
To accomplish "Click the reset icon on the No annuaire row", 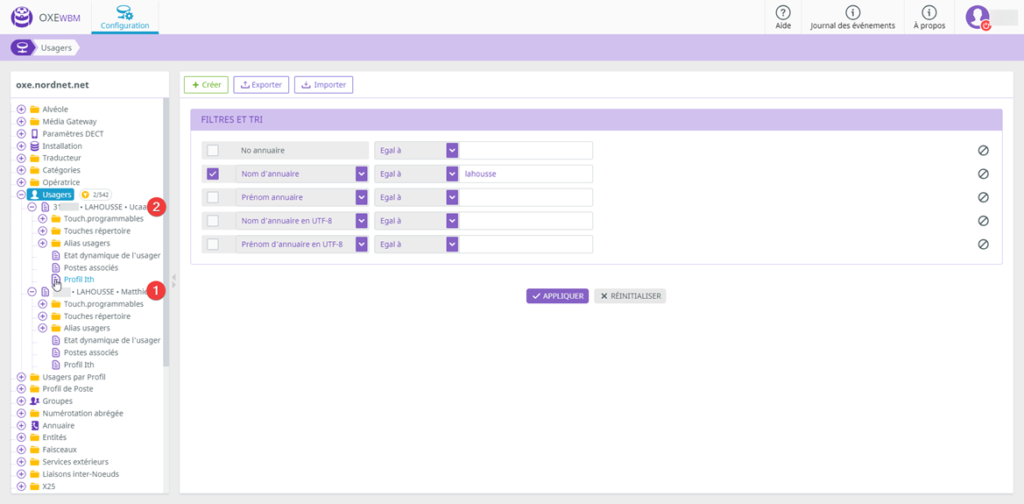I will [983, 150].
